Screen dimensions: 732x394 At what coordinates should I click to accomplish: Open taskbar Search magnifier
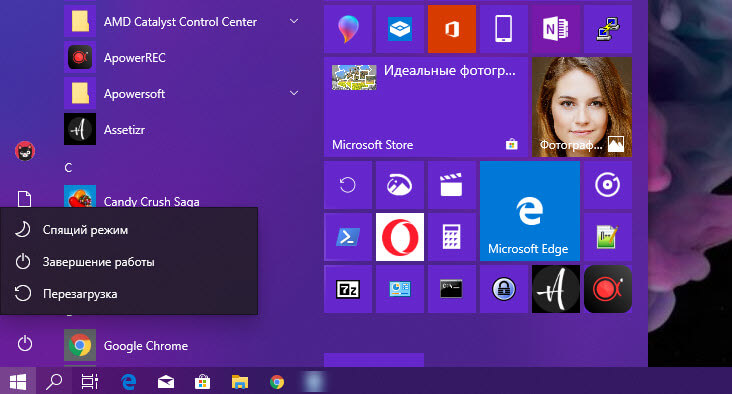pos(54,382)
